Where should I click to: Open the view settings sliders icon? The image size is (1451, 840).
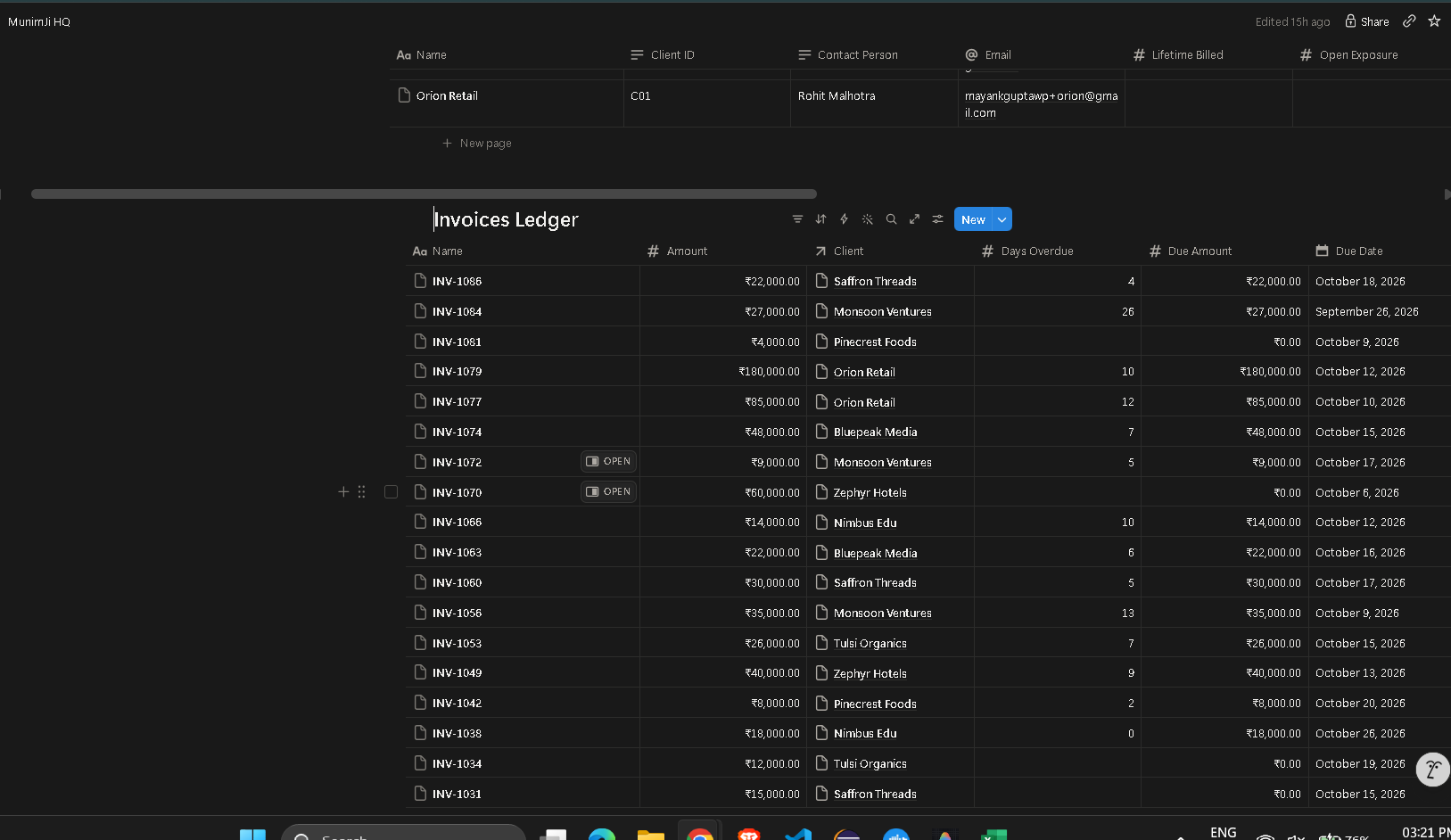(x=937, y=219)
